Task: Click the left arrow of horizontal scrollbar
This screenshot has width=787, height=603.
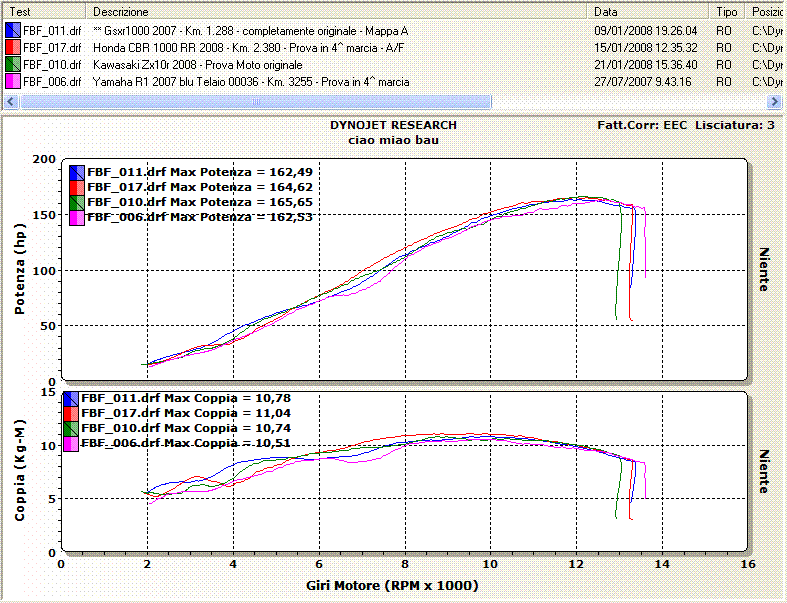Action: (11, 102)
